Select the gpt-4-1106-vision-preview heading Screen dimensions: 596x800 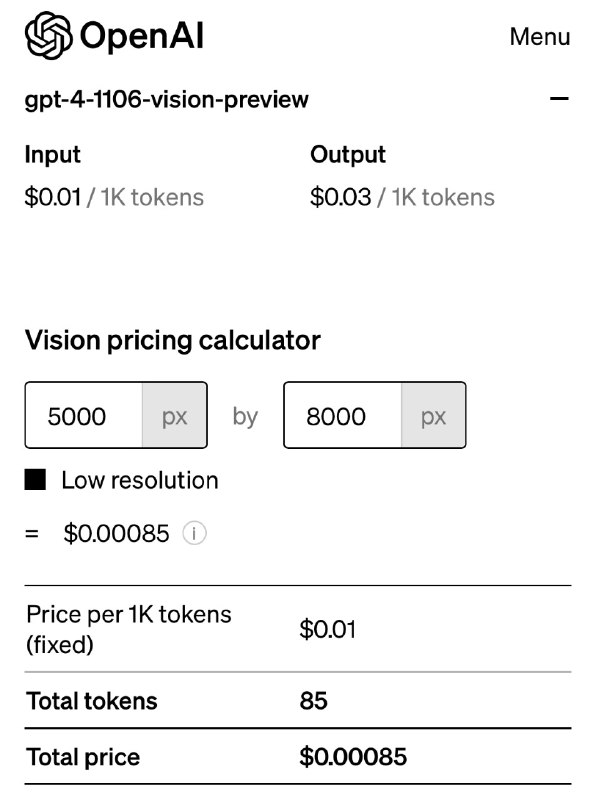coord(166,98)
